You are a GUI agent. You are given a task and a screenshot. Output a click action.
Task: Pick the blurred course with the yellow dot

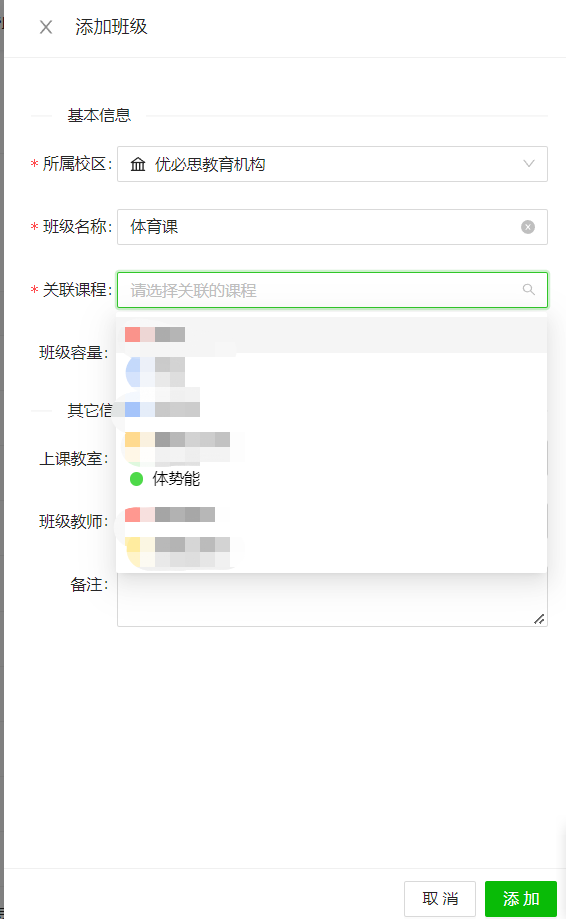[332, 545]
